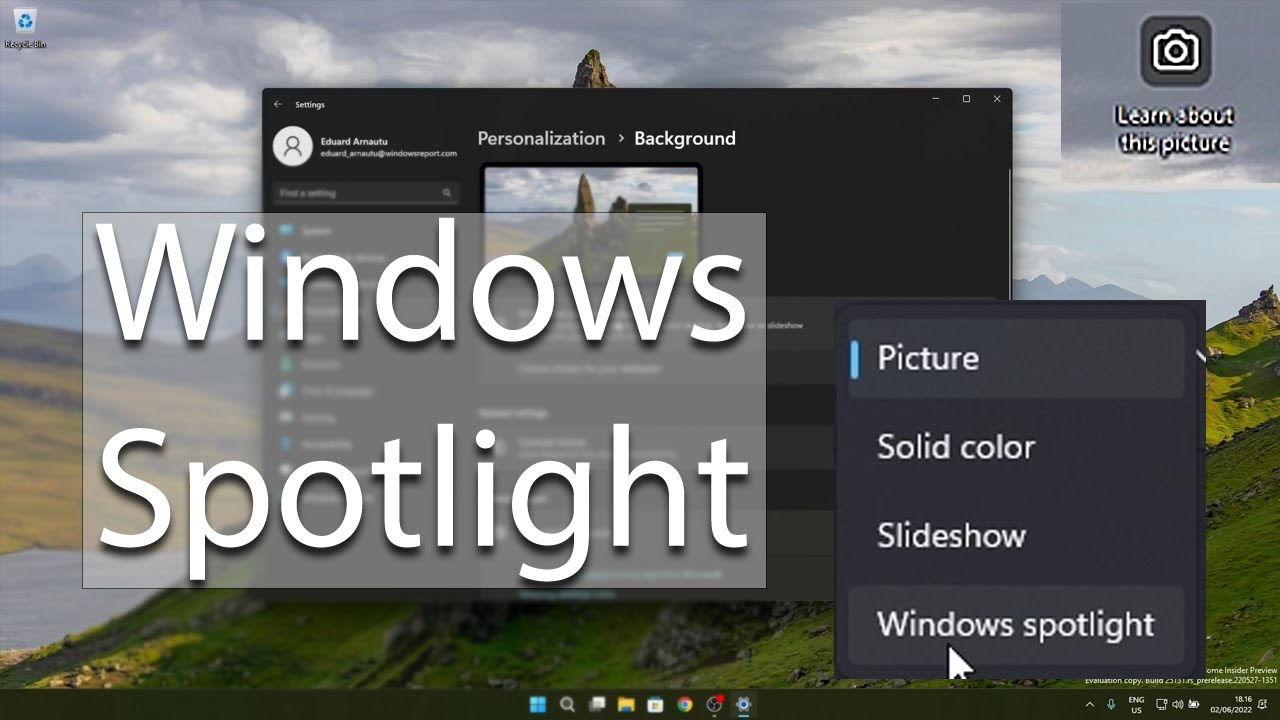Launch File Explorer from the taskbar
This screenshot has width=1280, height=720.
626,704
